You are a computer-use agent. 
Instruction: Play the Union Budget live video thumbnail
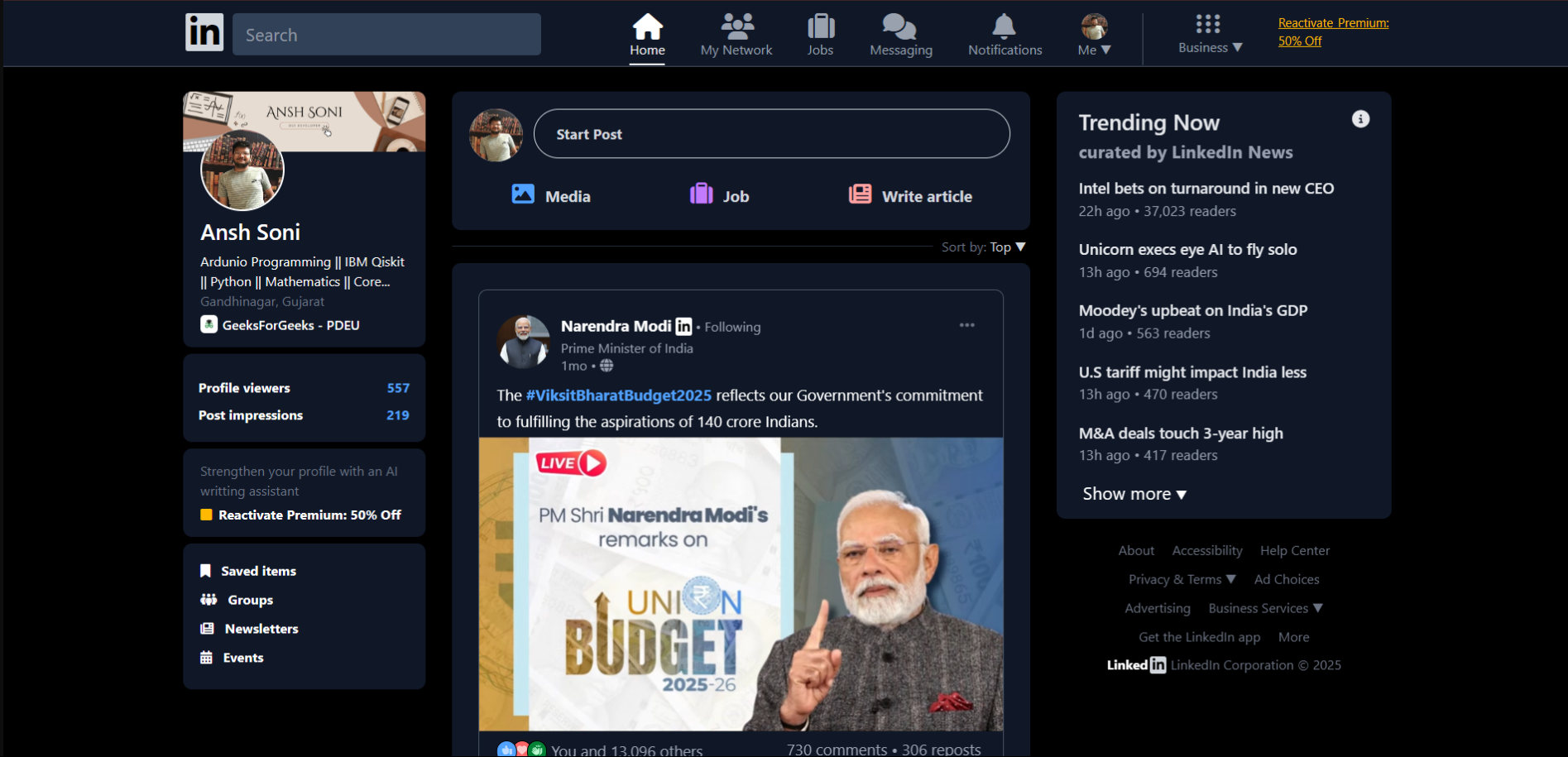(x=741, y=583)
